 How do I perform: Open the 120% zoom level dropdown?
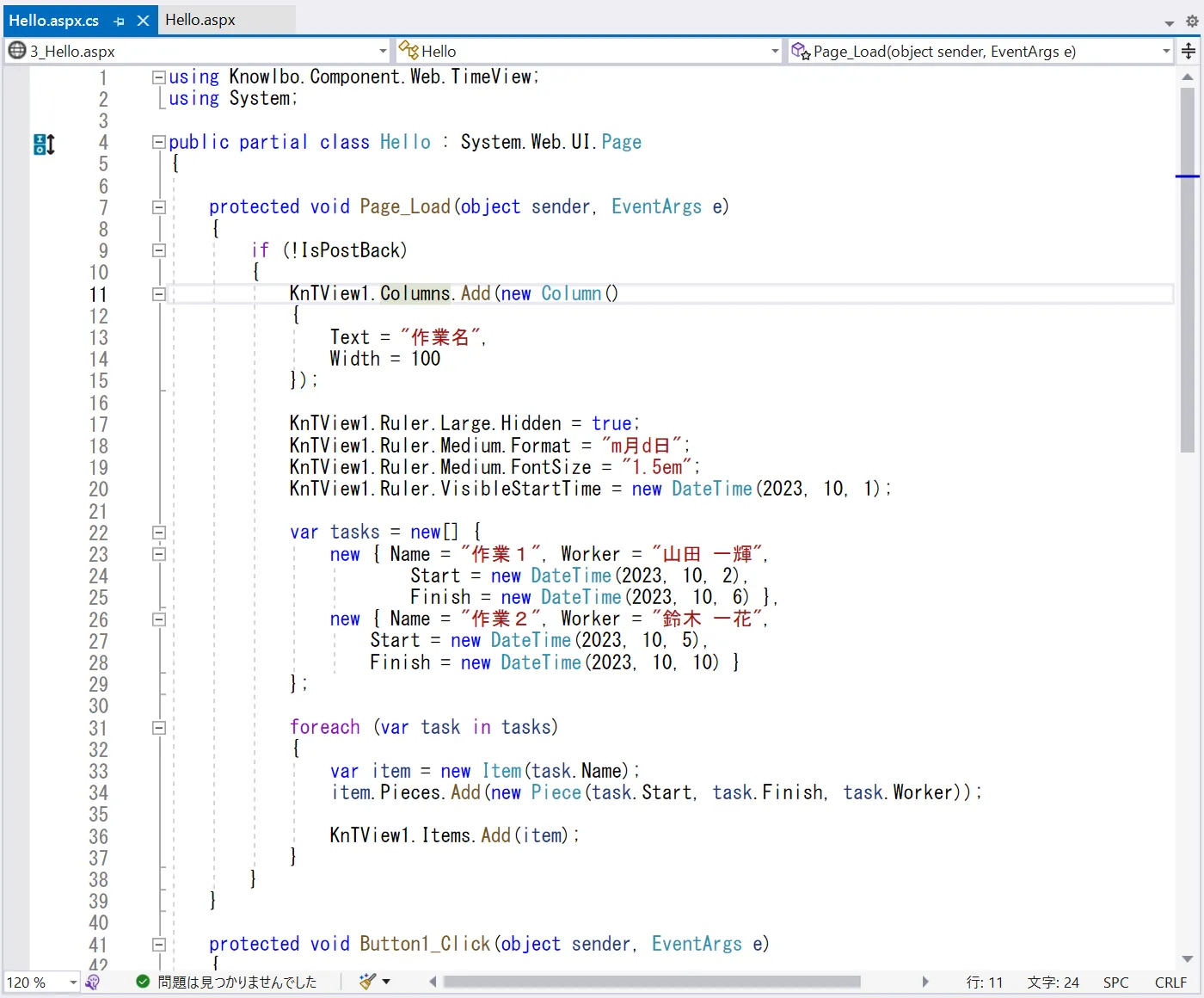coord(72,982)
